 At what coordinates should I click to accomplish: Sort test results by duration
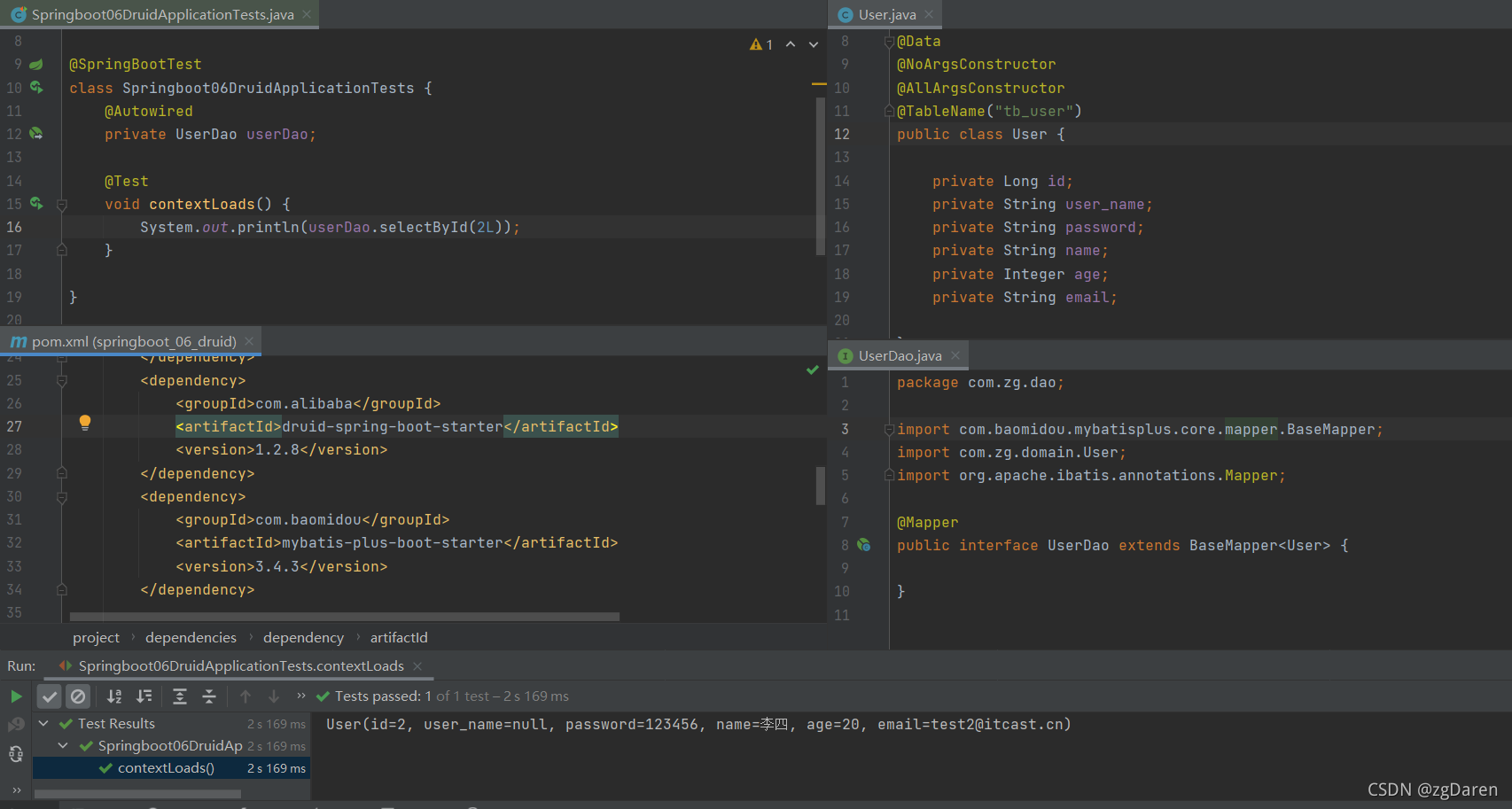pyautogui.click(x=144, y=696)
